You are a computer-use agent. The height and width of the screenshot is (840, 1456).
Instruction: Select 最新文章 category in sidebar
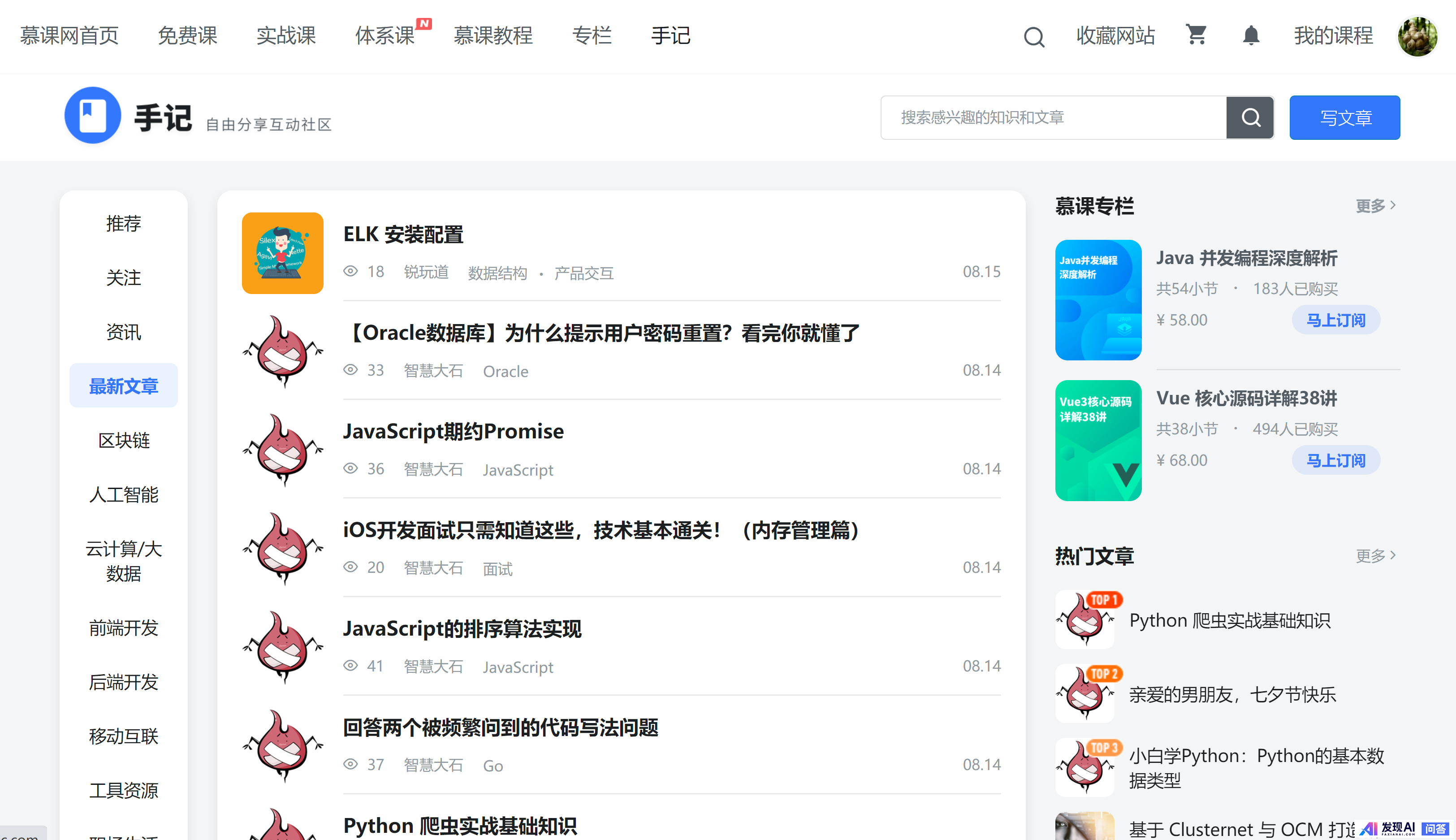[x=123, y=385]
